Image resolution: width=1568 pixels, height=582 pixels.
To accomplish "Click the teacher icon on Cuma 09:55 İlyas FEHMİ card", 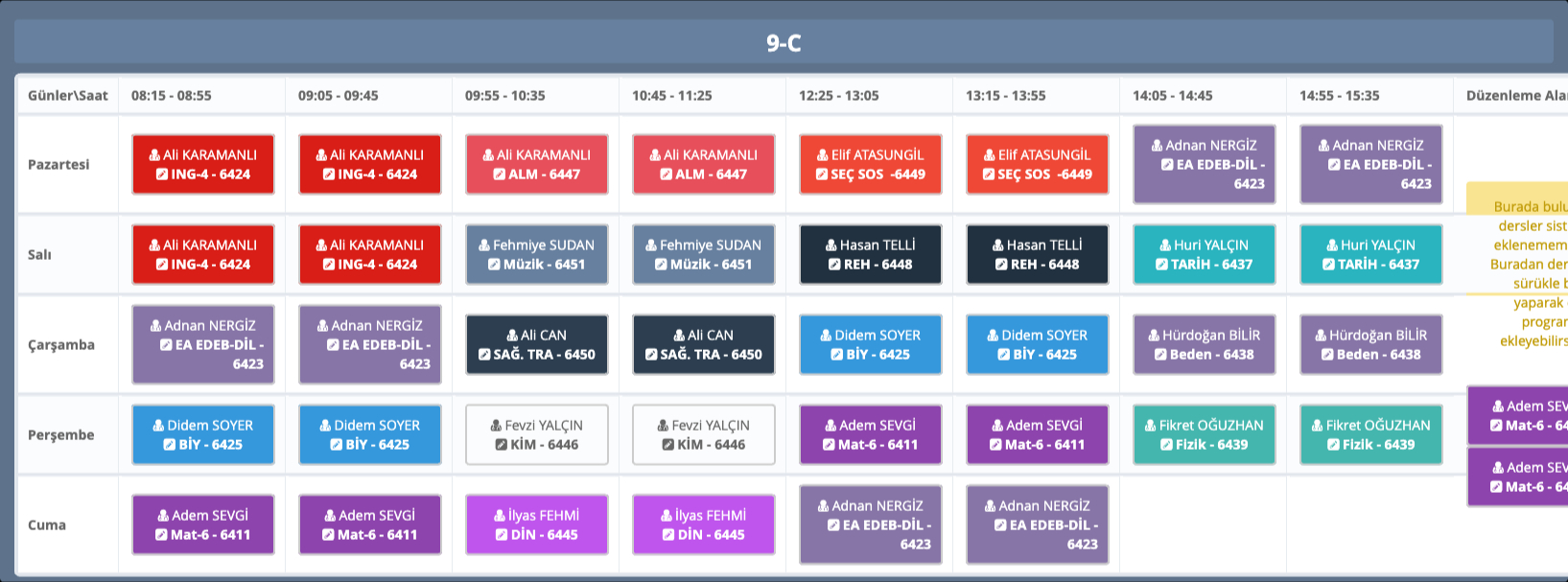I will pos(501,516).
